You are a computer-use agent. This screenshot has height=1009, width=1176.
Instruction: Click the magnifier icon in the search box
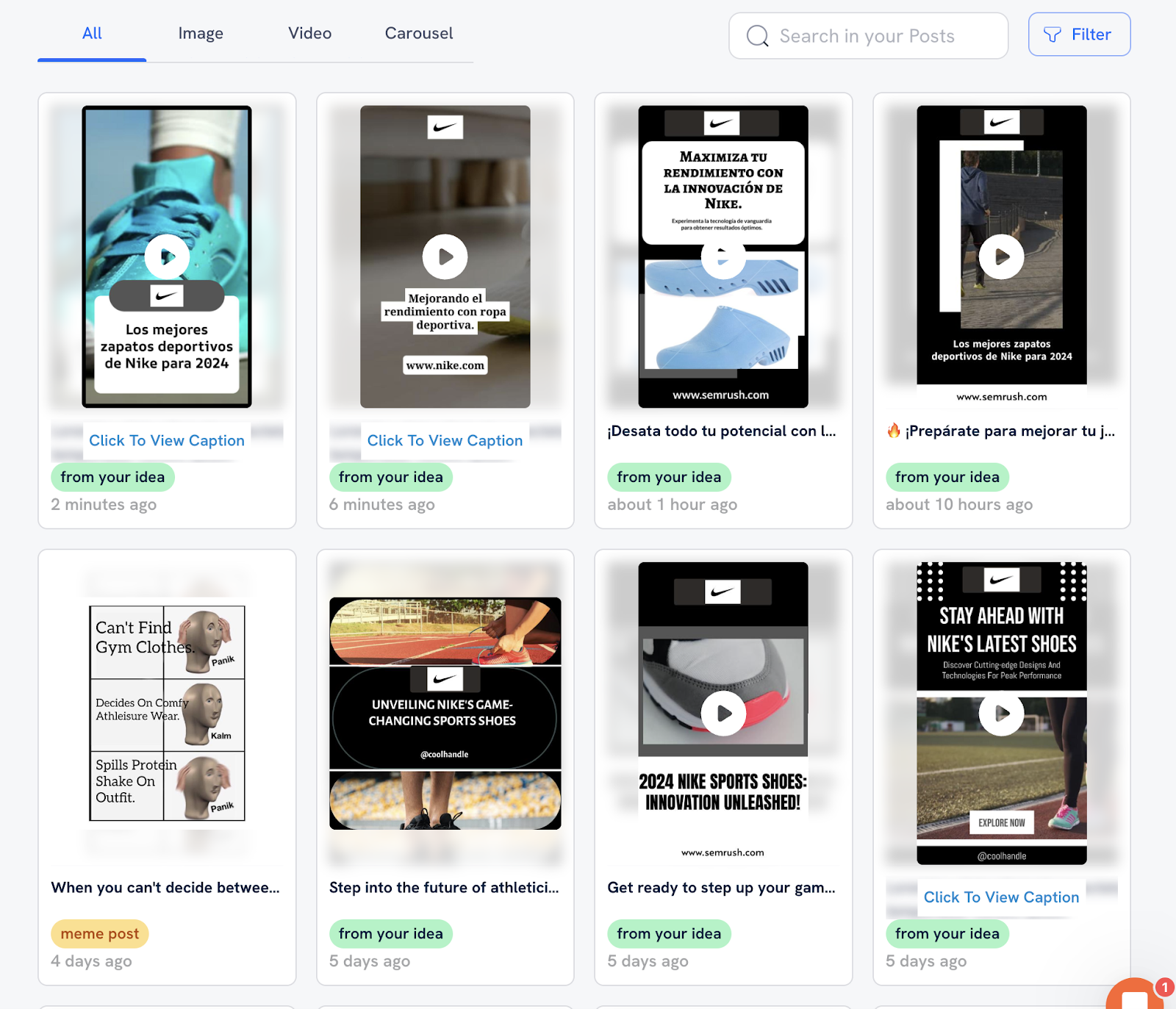[x=757, y=36]
